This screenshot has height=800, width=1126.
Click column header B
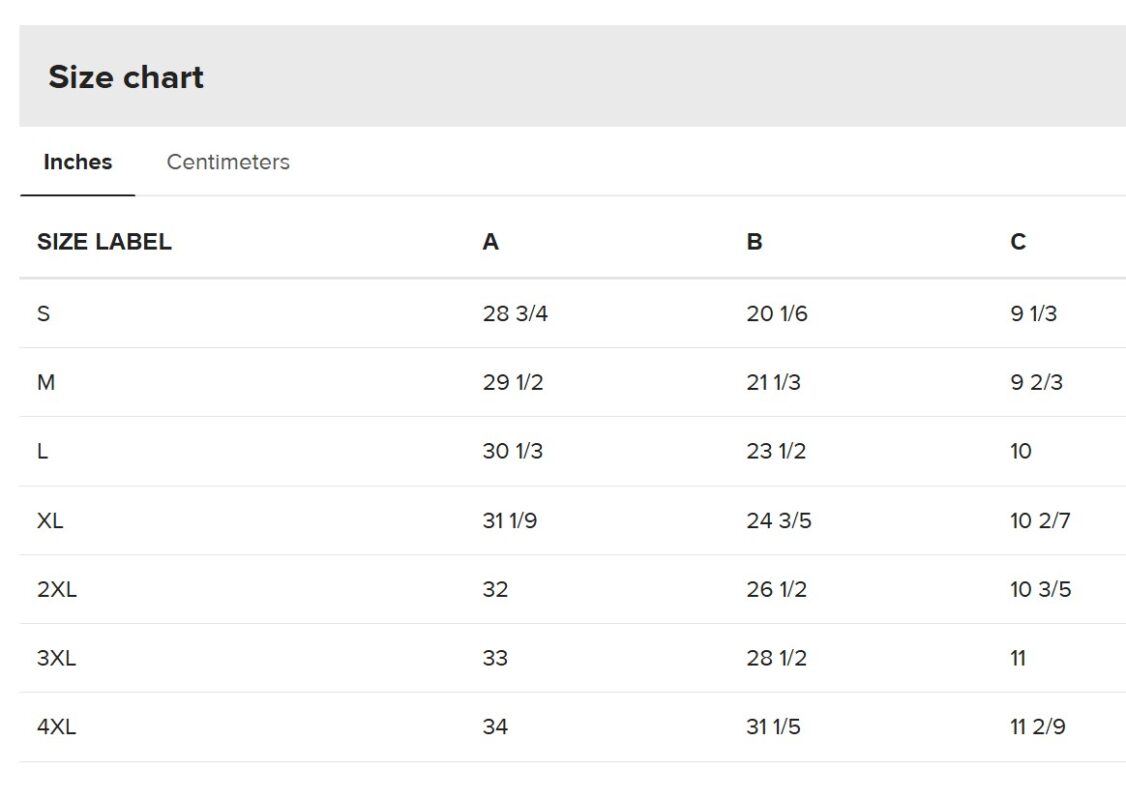click(754, 242)
